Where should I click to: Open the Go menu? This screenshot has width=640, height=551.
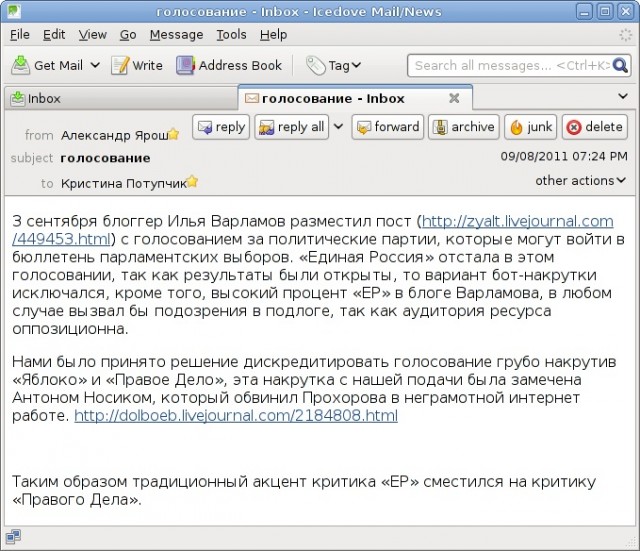coord(128,35)
